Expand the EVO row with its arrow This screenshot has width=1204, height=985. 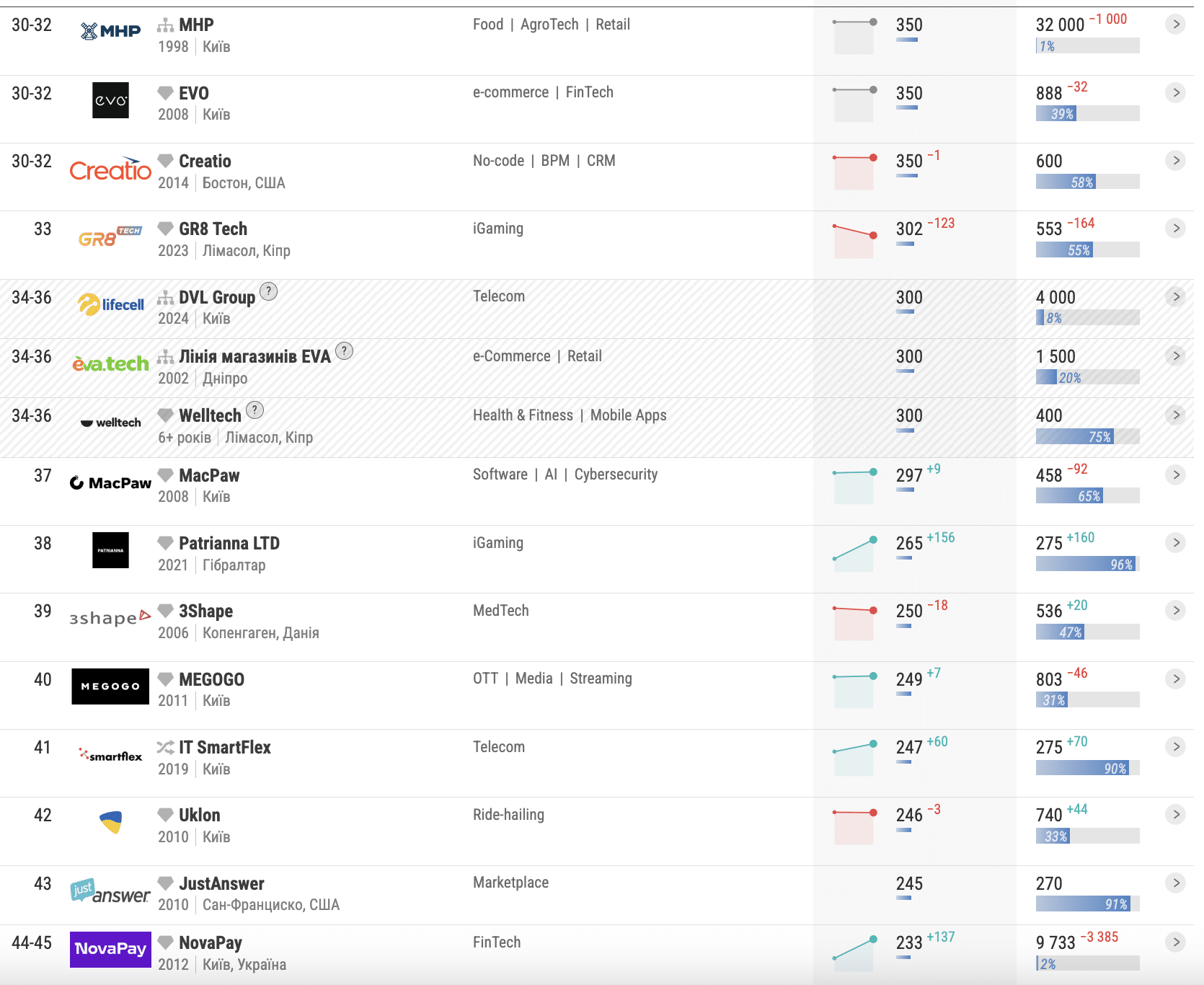pos(1175,92)
